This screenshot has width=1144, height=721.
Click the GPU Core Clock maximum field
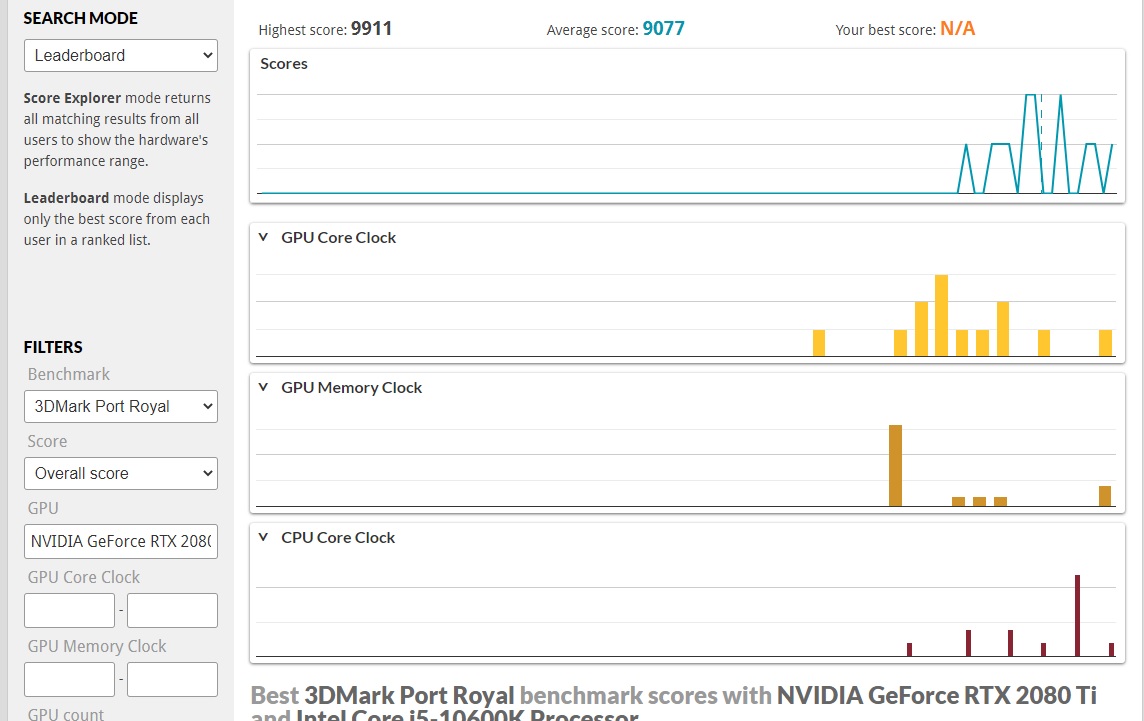click(172, 610)
